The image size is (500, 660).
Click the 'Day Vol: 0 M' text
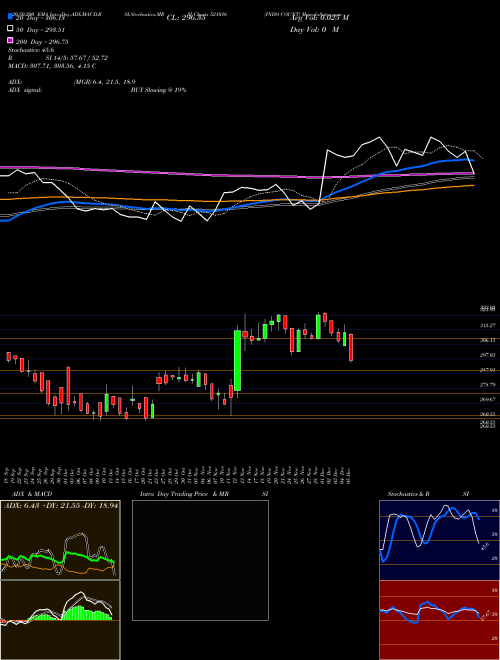coord(314,30)
